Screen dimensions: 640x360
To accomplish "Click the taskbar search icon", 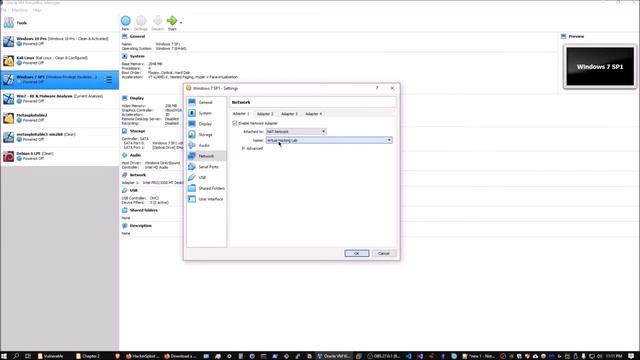I will pyautogui.click(x=16, y=356).
